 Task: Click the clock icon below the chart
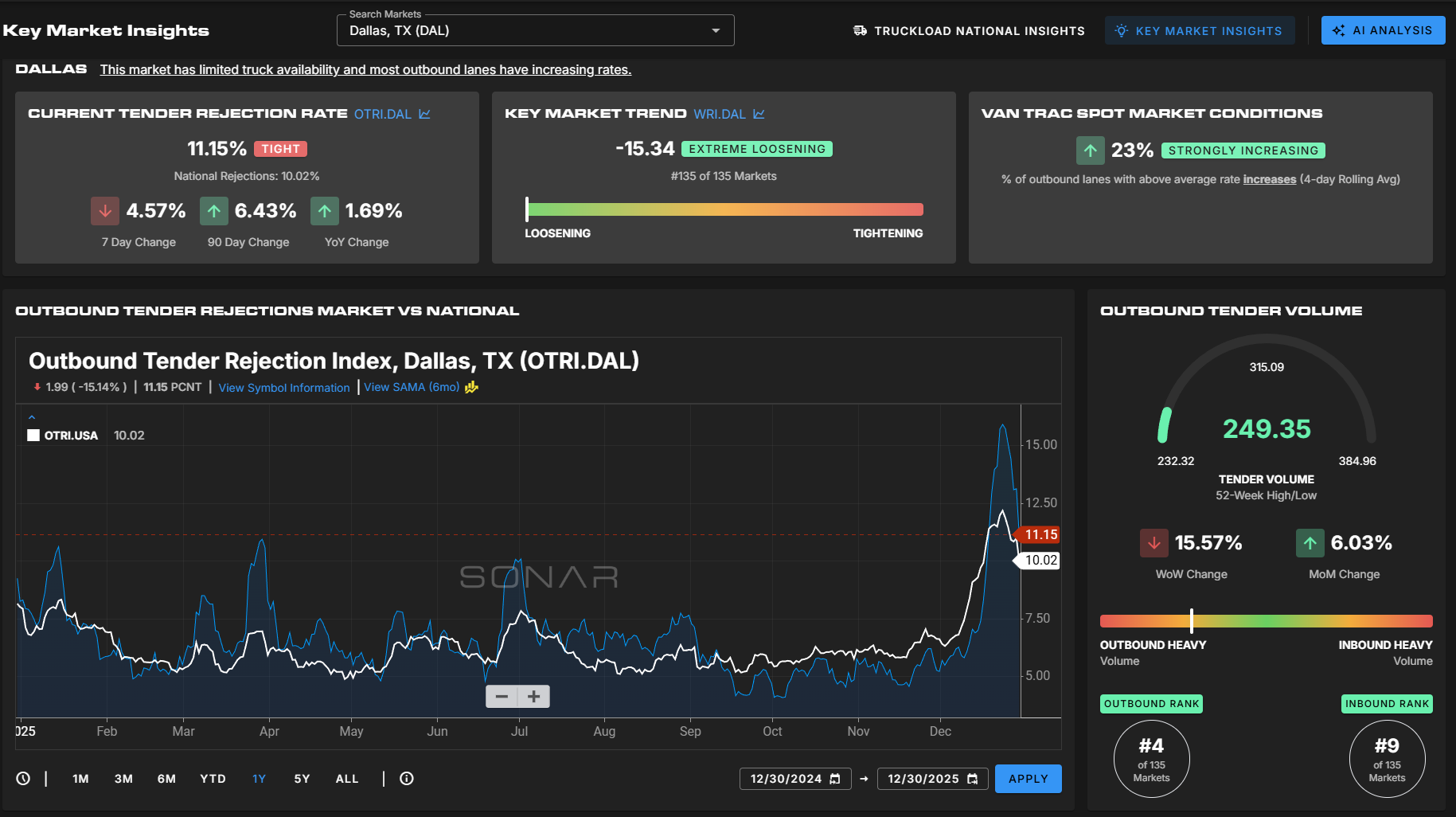[23, 779]
